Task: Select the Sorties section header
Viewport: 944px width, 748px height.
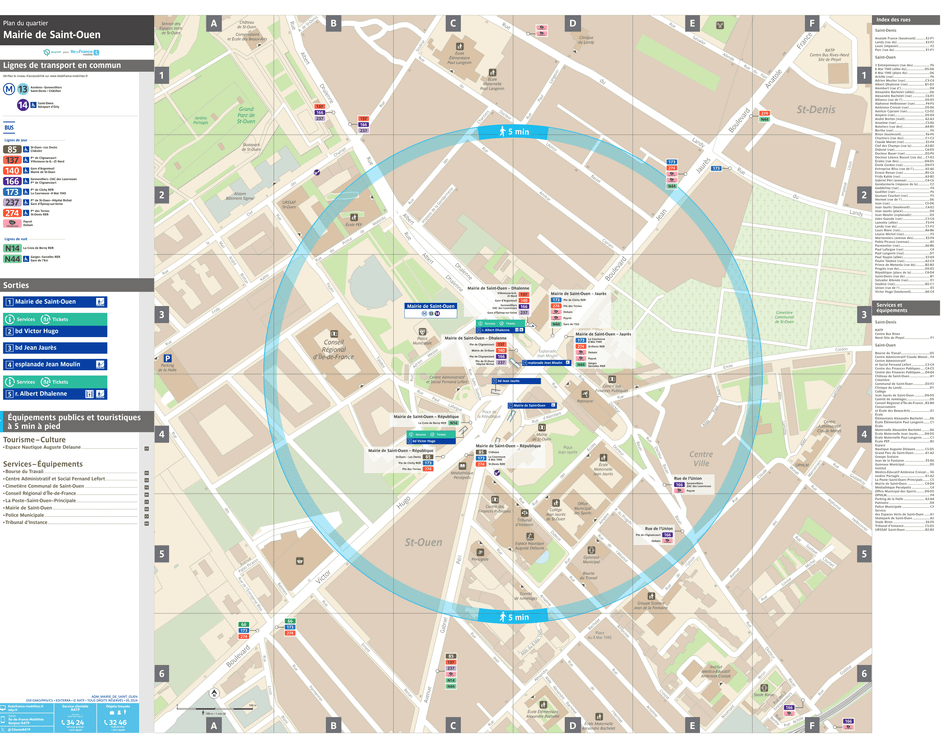Action: coord(17,285)
